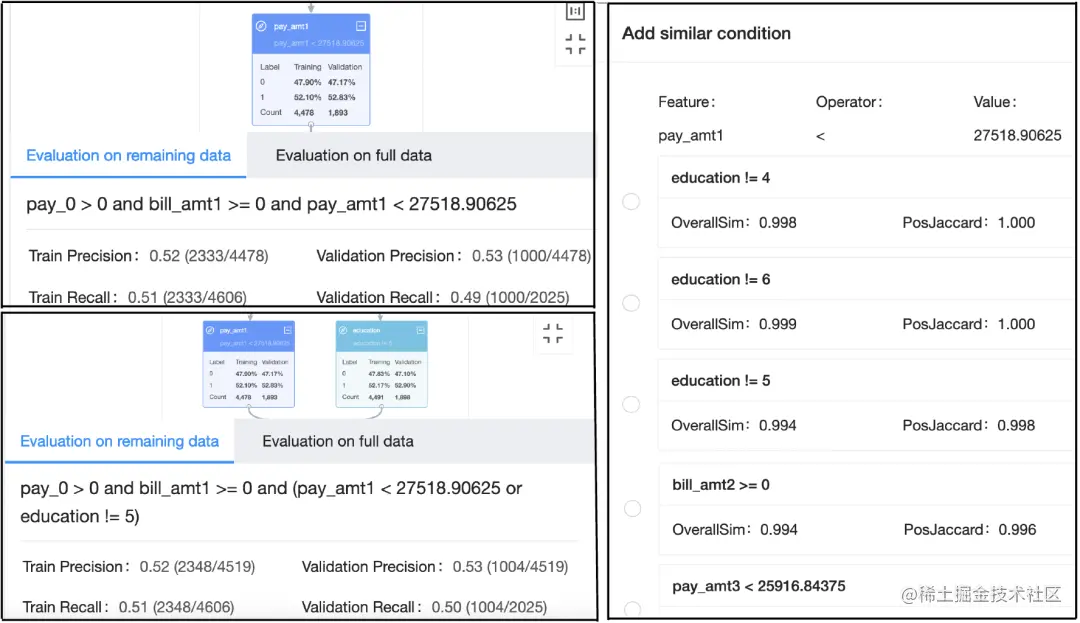
Task: Click the 'education != 6' condition card title
Action: tap(720, 279)
